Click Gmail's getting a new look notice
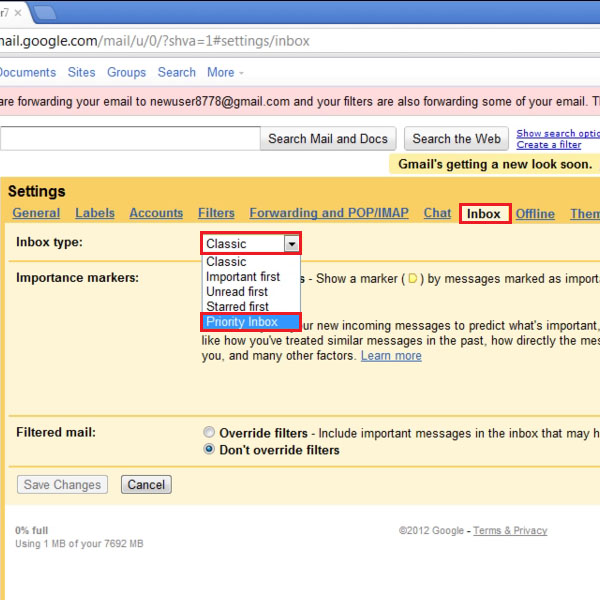The width and height of the screenshot is (600, 600). [x=495, y=164]
